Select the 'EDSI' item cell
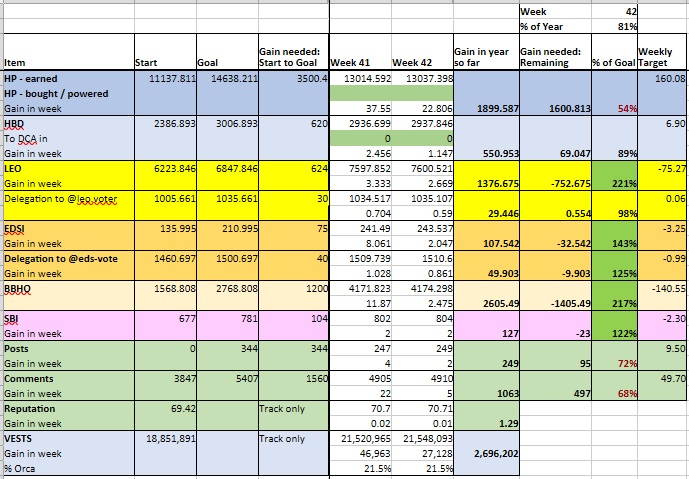Viewport: 689px width, 479px height. click(x=66, y=228)
